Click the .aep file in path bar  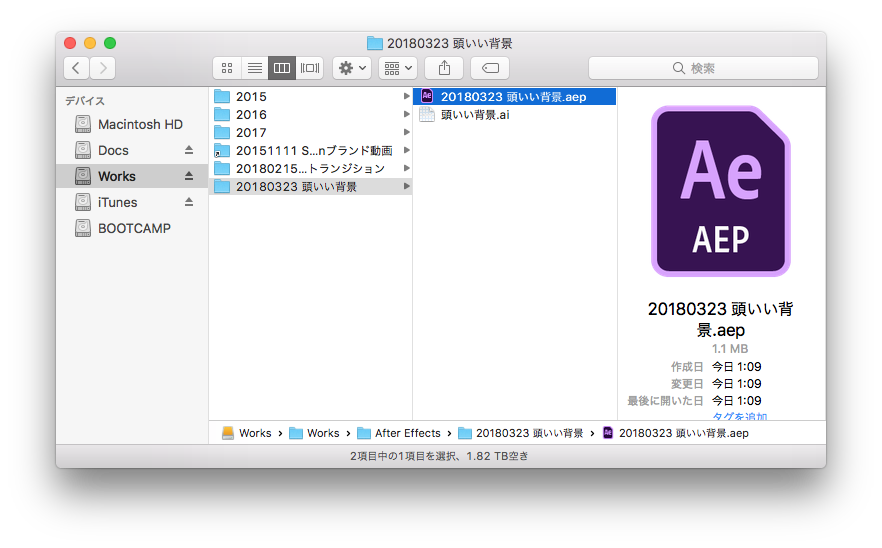676,433
